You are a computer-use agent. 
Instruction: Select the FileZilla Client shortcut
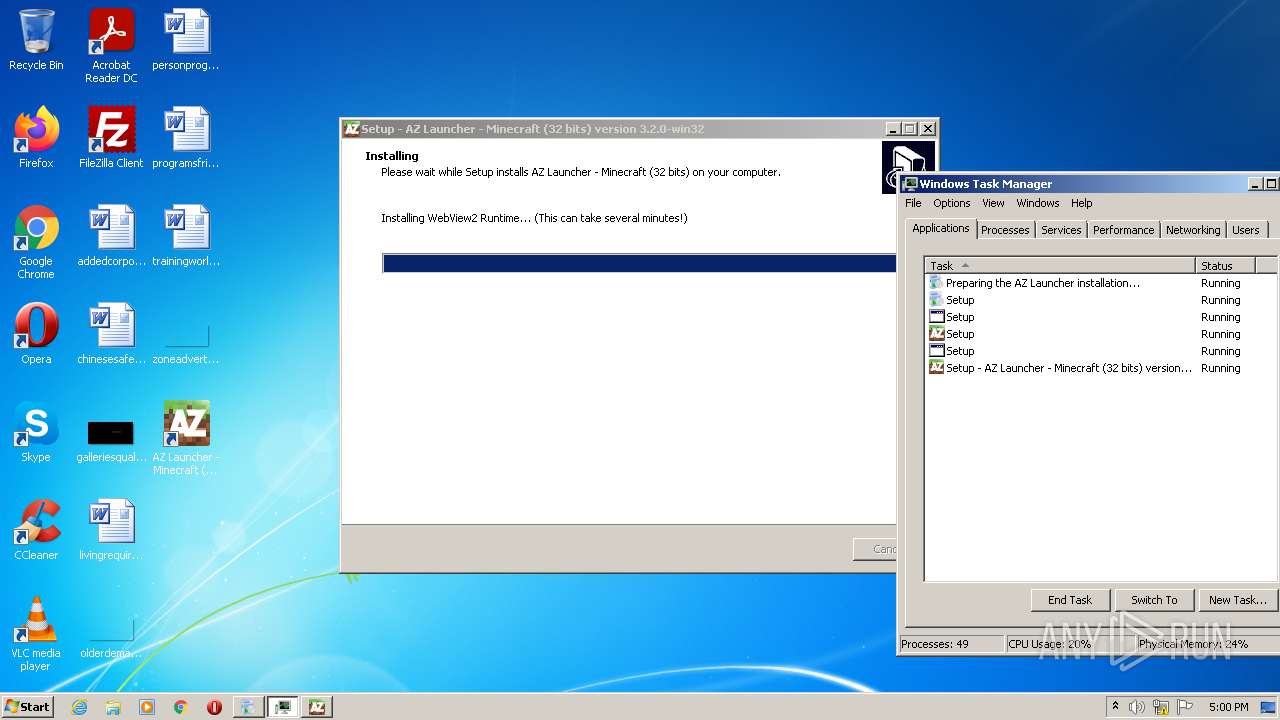(x=111, y=138)
